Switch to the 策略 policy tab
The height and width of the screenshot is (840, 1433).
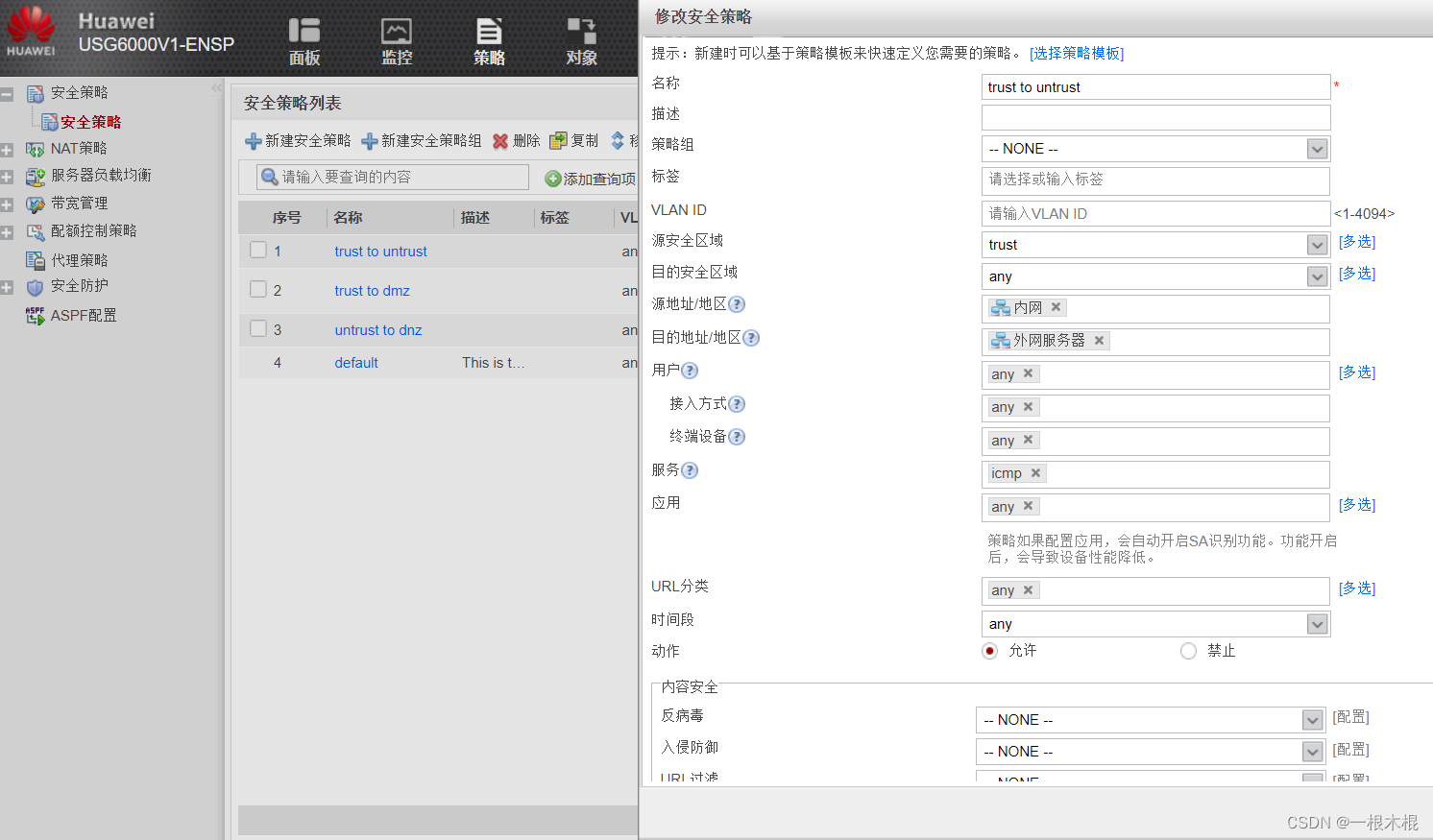[489, 42]
